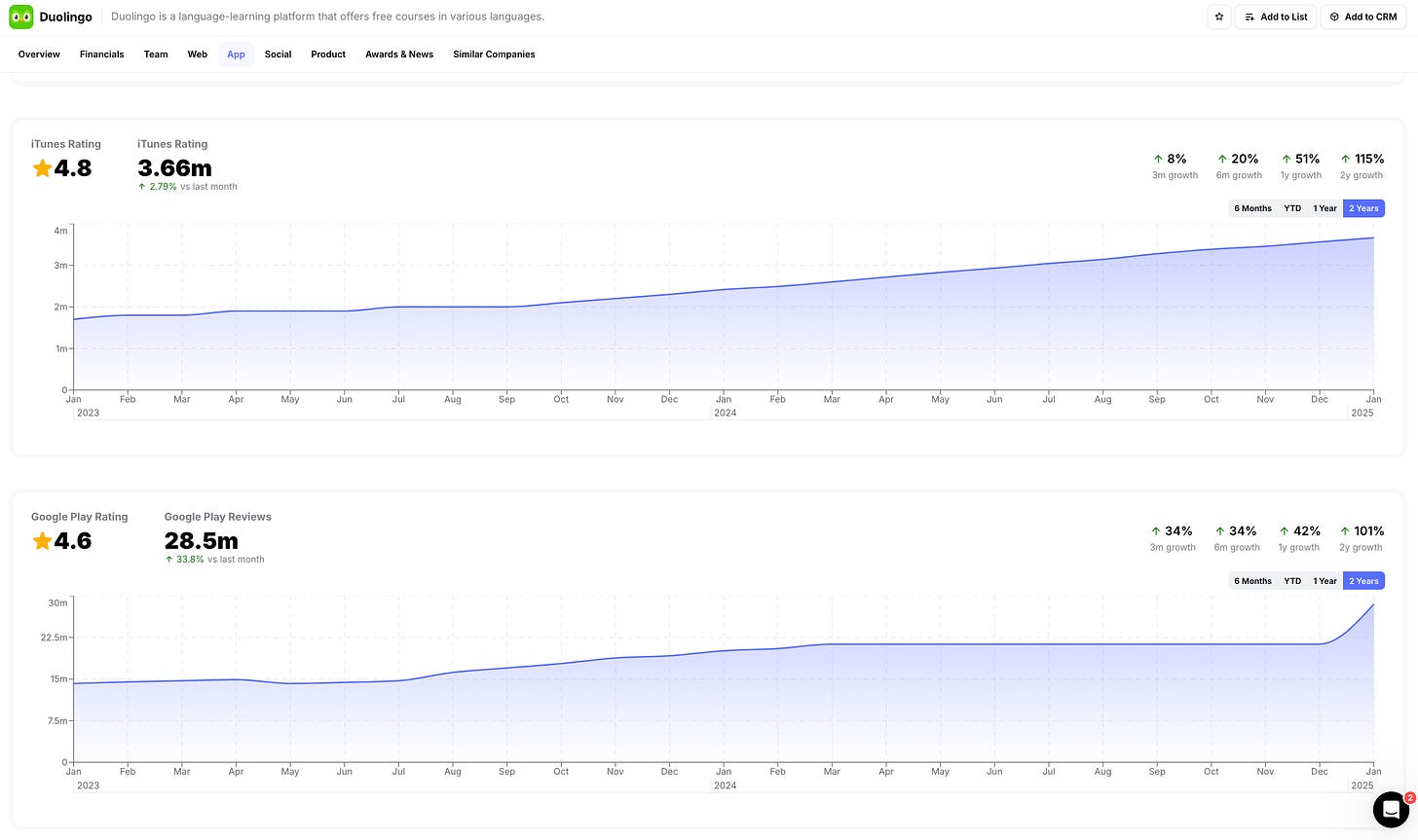Click the Google Play rating gold star icon
The image size is (1418, 840).
point(42,541)
